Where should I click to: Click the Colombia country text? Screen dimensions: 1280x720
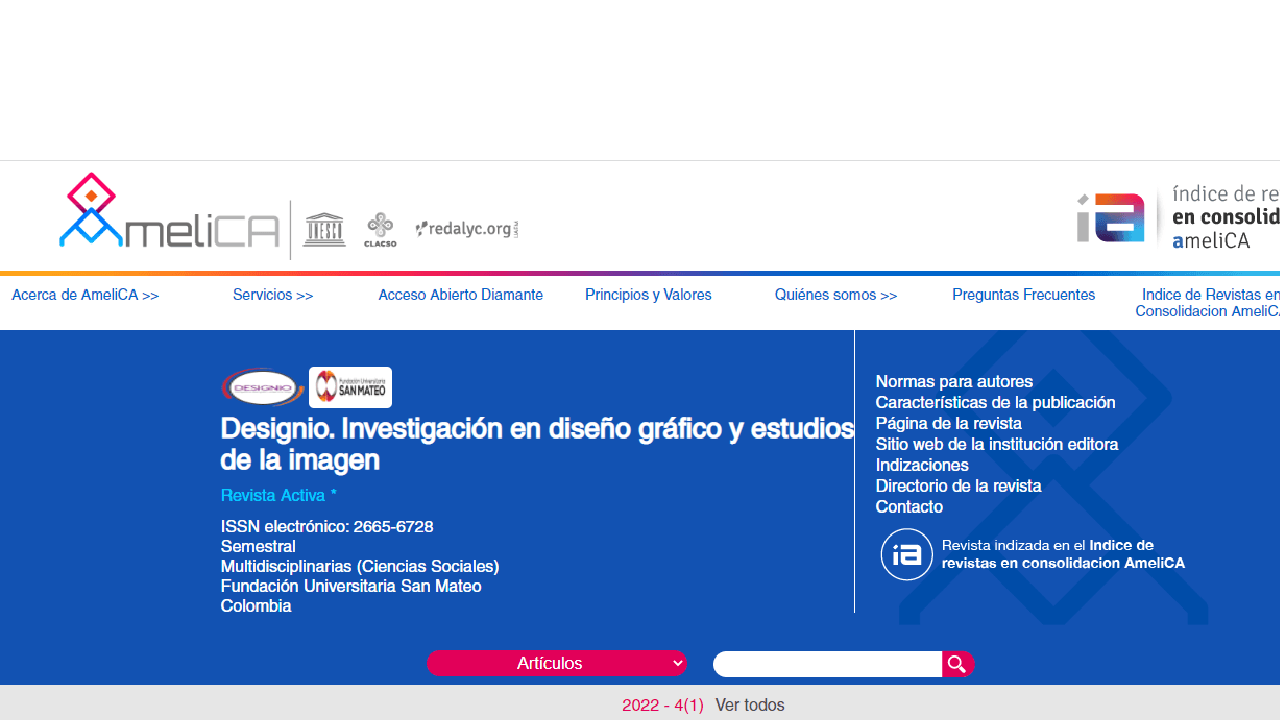256,606
